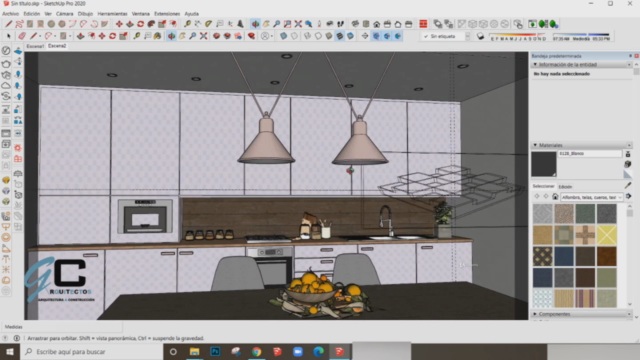Activate the highlighted Orbit tool, top toolbar
Screen dimensions: 640x360
(256, 24)
